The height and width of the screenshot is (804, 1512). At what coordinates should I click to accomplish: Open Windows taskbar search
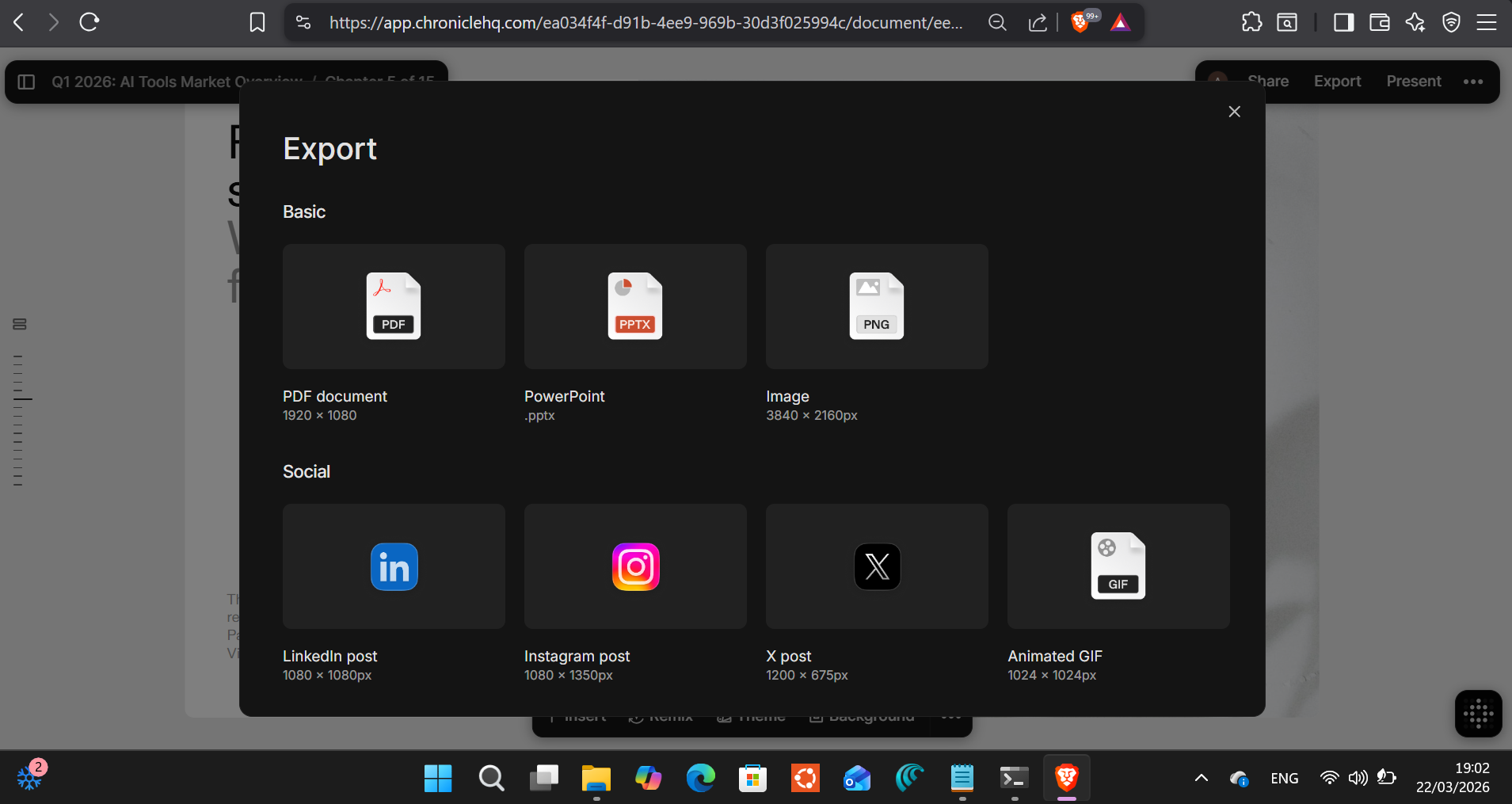[x=491, y=778]
